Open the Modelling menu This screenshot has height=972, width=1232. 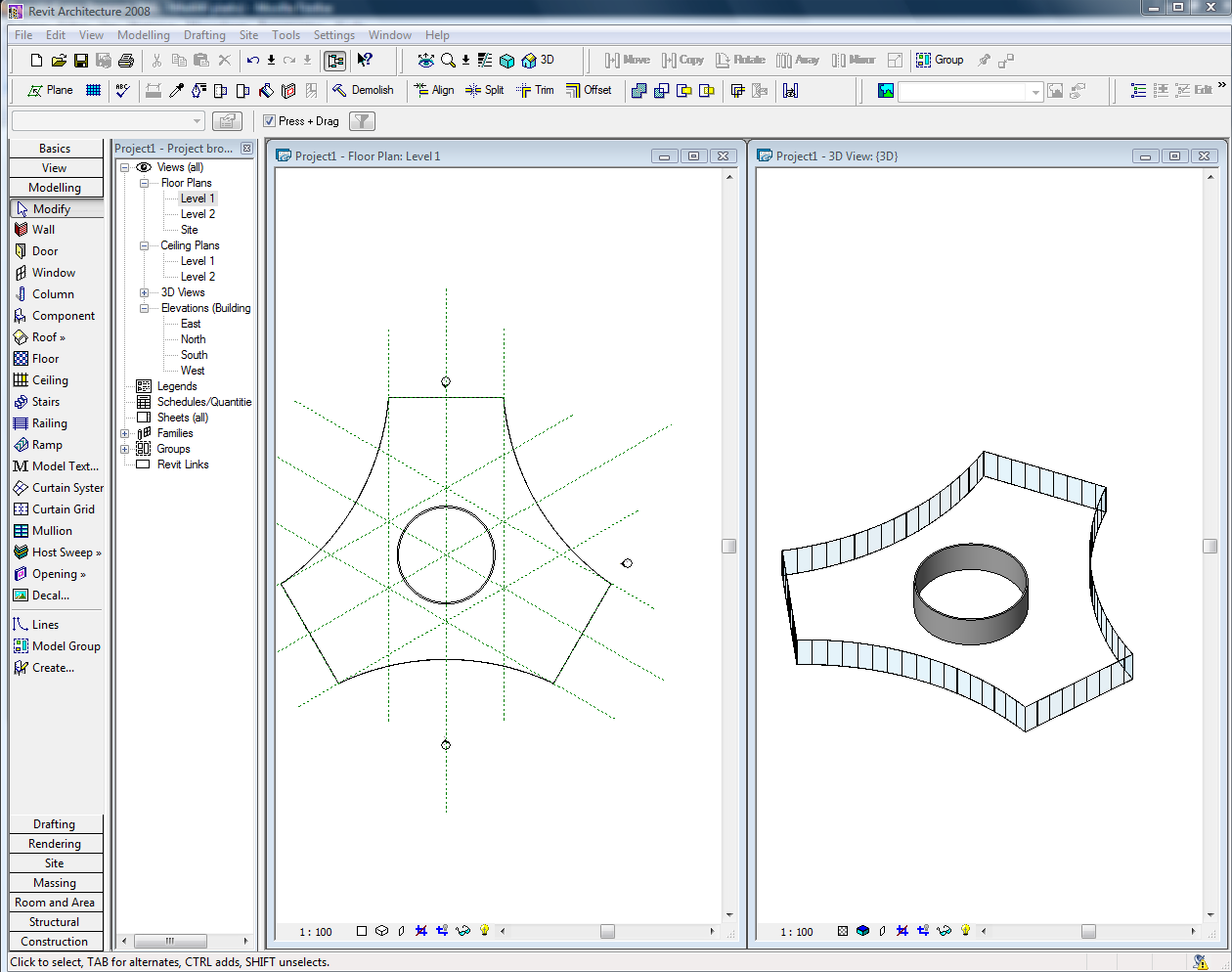(x=143, y=35)
